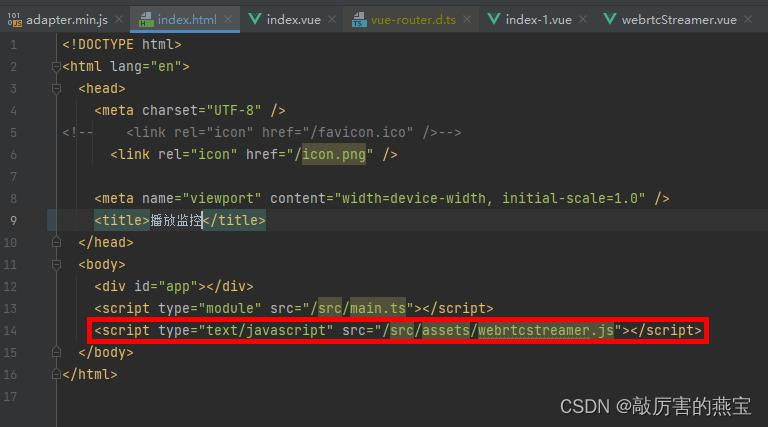
Task: Click the opening body tag text
Action: pyautogui.click(x=102, y=264)
